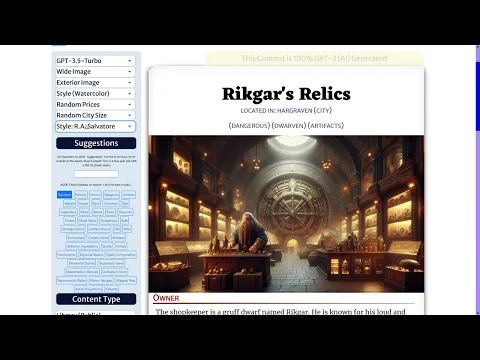
Task: Pick the Astral Projections tag
Action: click(x=88, y=289)
